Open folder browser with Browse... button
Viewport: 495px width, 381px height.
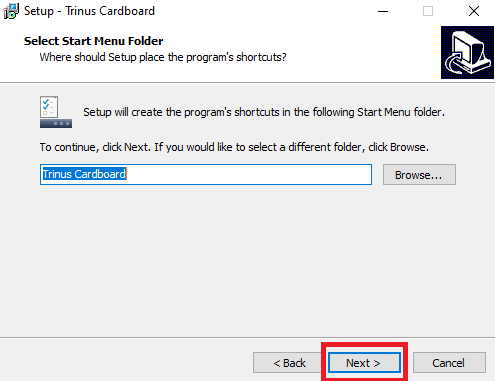(x=419, y=174)
